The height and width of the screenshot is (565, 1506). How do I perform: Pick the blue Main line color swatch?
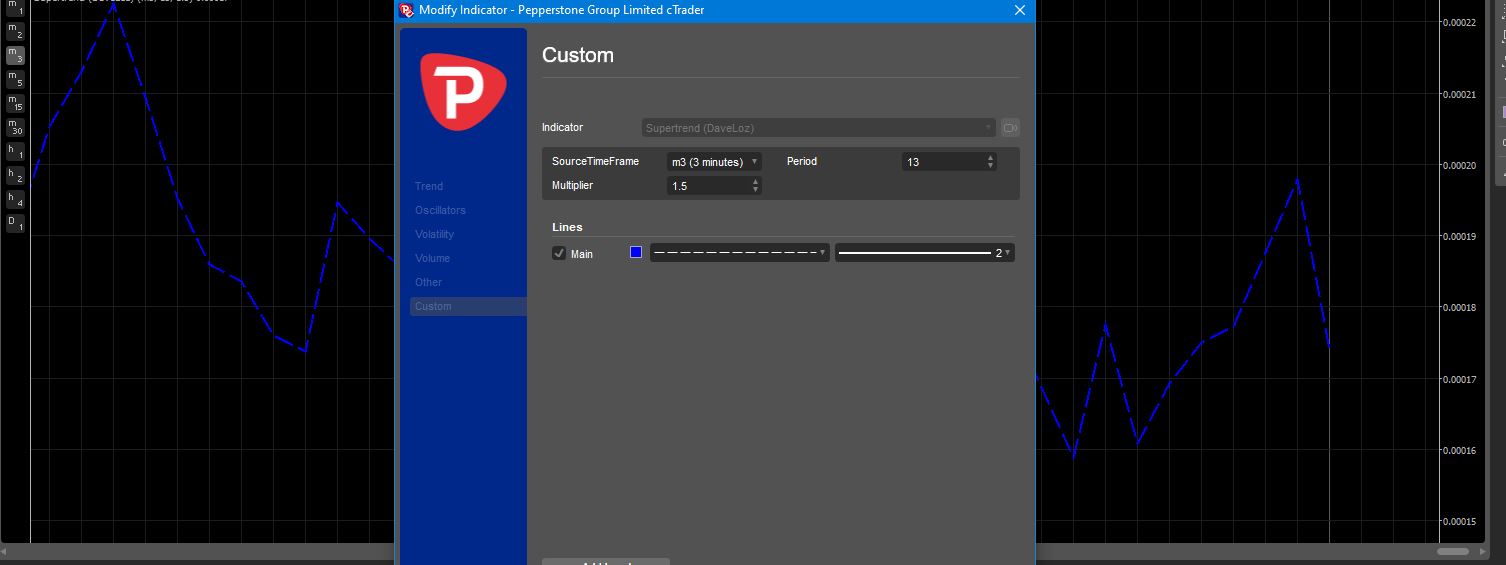click(636, 253)
